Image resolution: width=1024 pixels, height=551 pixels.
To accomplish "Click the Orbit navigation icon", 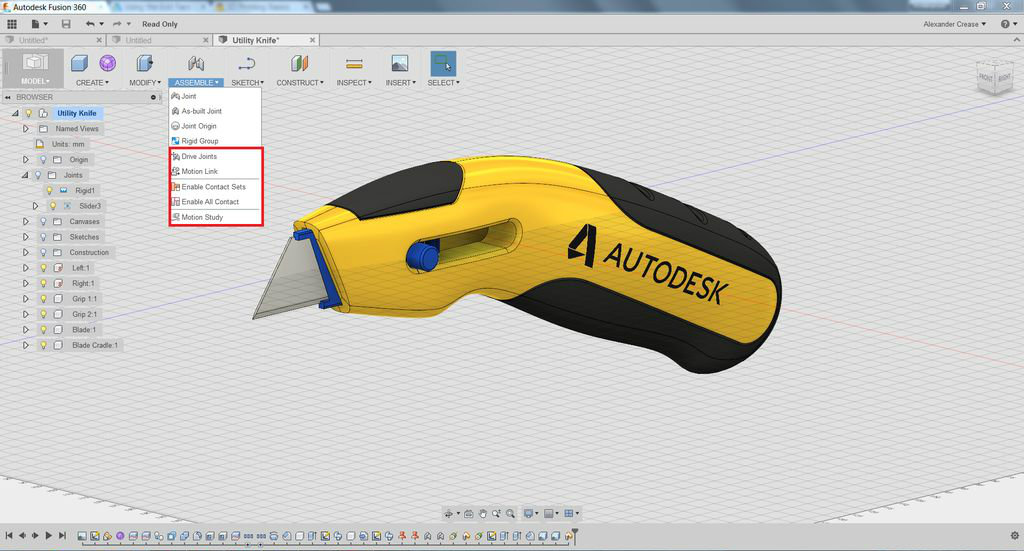I will click(451, 514).
